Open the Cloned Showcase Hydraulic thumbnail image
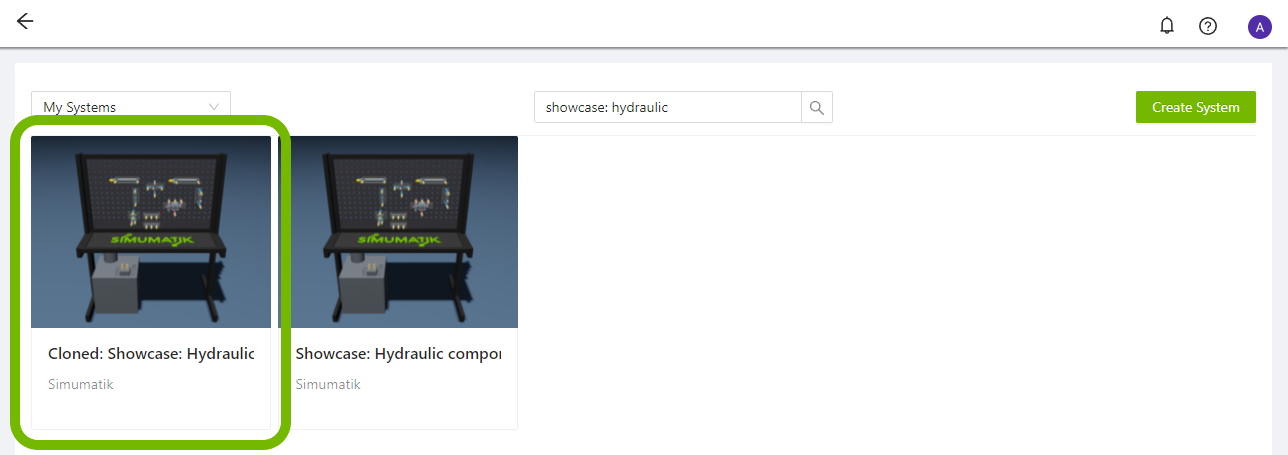Viewport: 1288px width, 455px height. pos(151,231)
